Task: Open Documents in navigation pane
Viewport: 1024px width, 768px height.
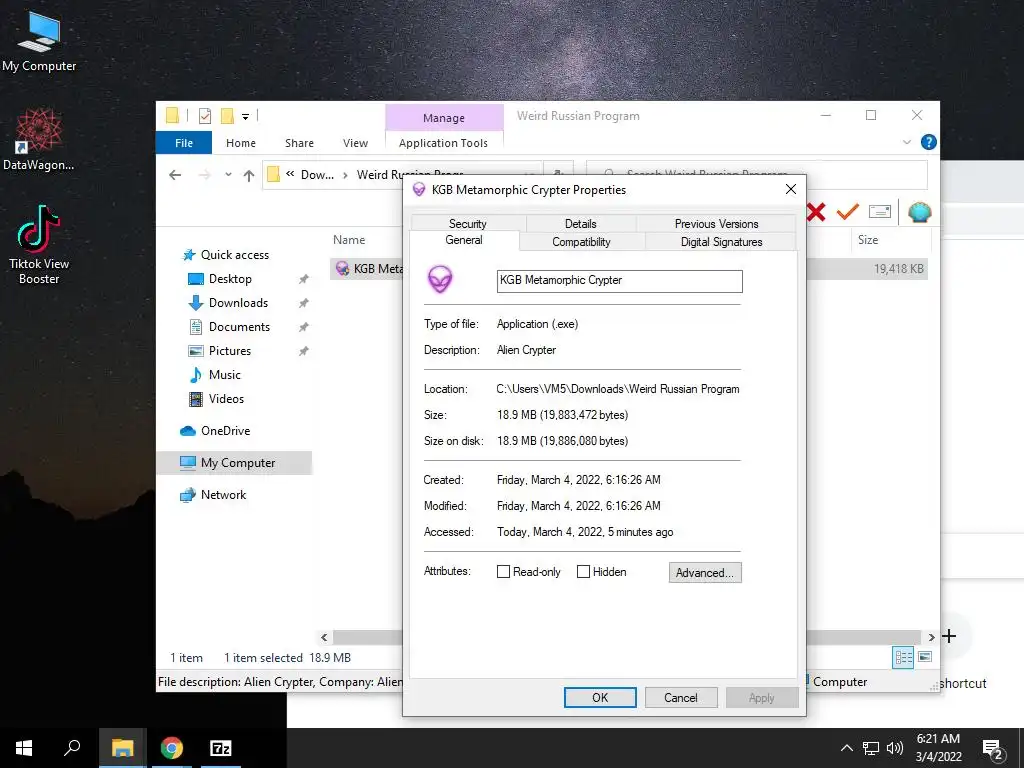Action: point(239,327)
